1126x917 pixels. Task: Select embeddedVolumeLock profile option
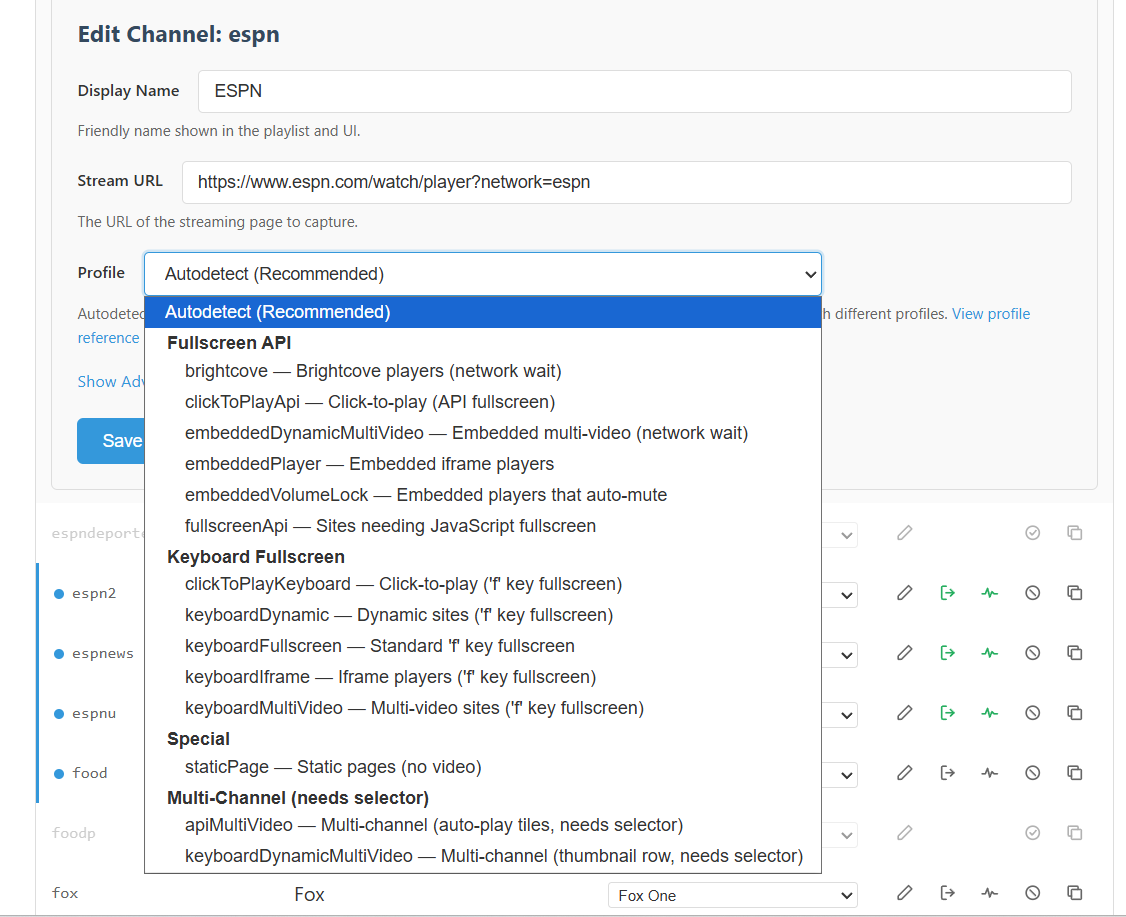click(483, 495)
